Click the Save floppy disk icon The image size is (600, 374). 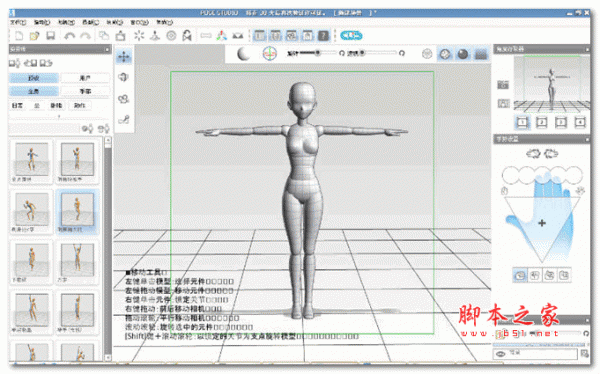click(x=51, y=36)
